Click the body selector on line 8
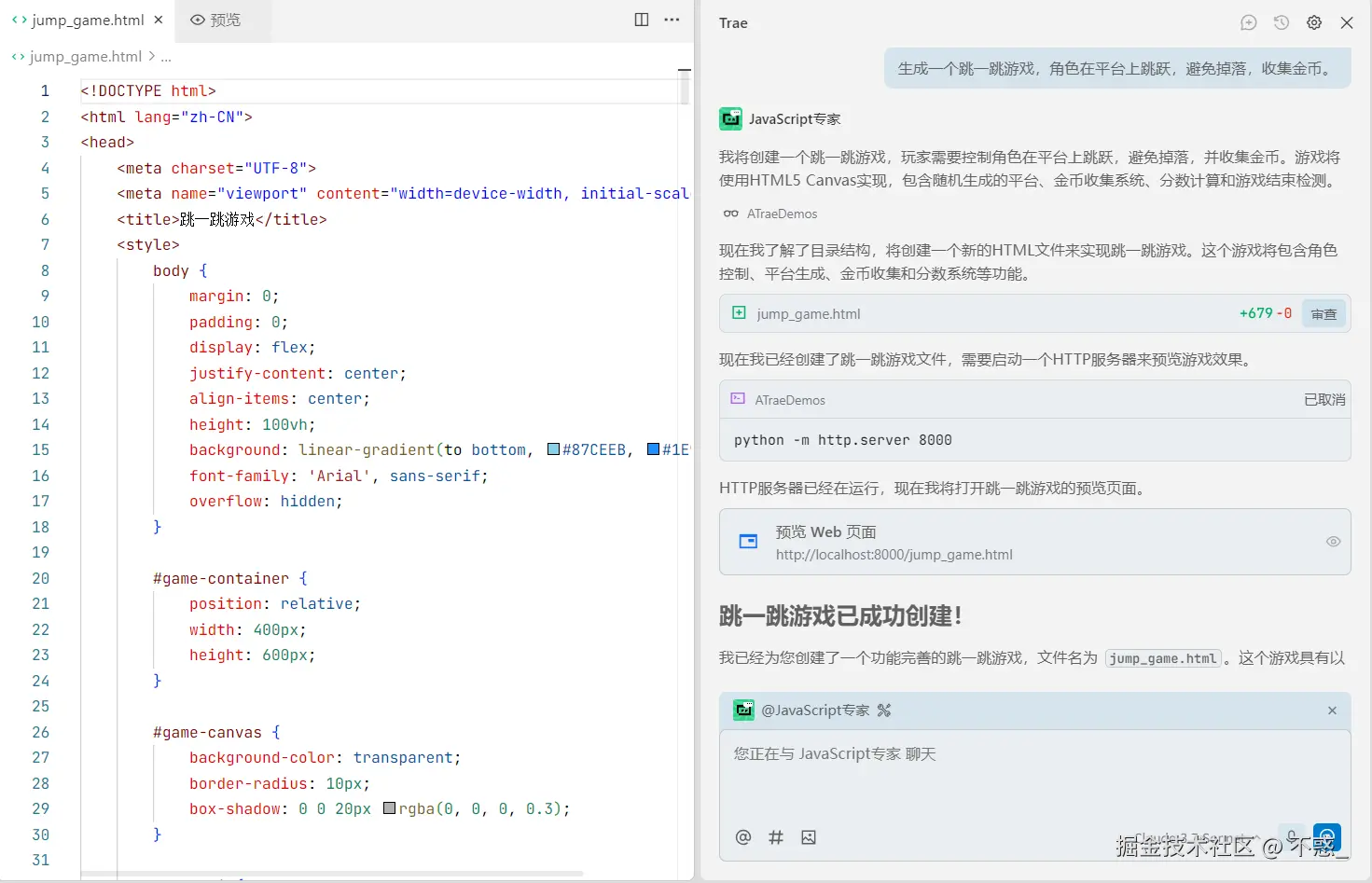This screenshot has height=883, width=1372. (171, 270)
